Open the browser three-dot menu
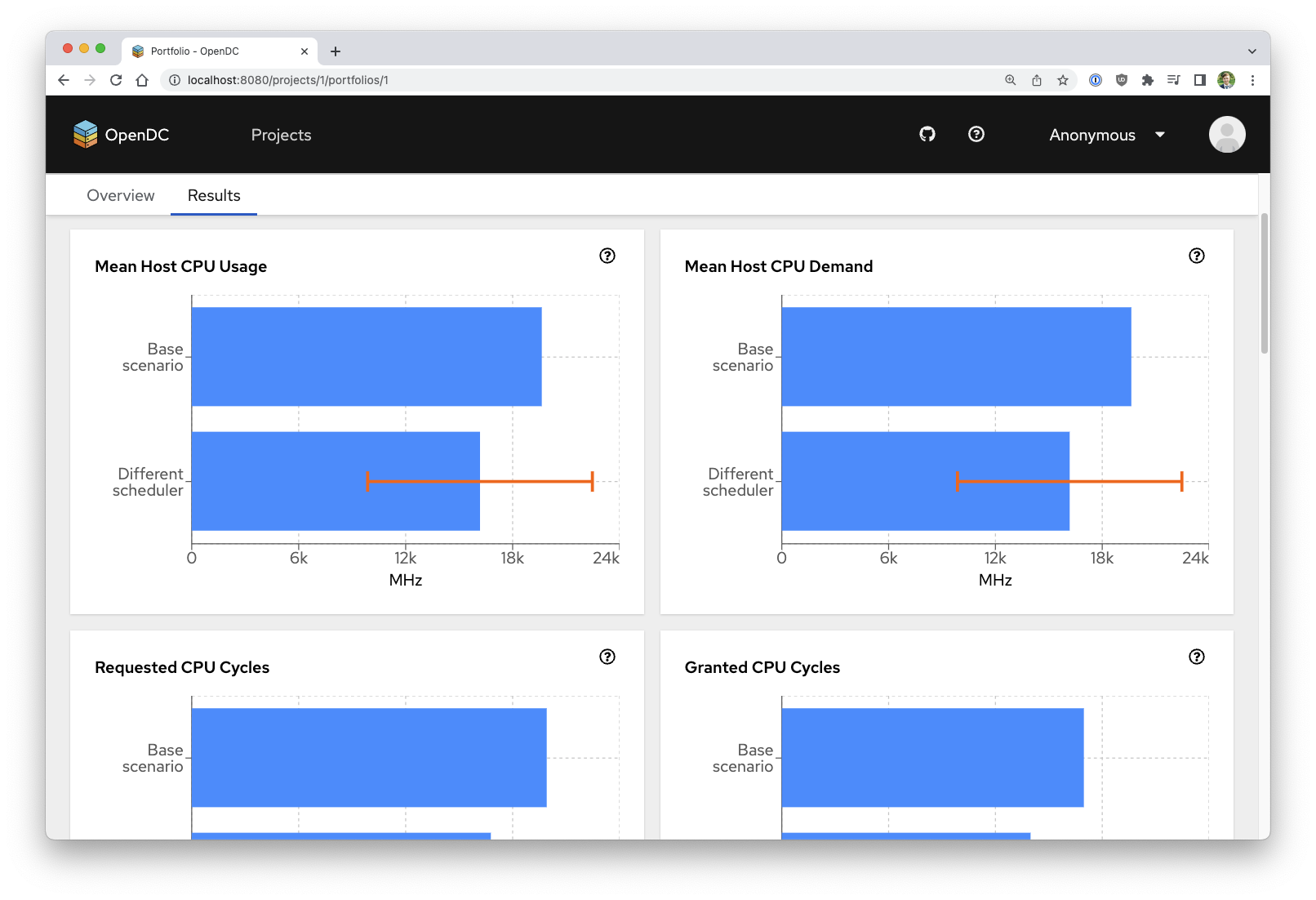1316x900 pixels. pos(1254,80)
